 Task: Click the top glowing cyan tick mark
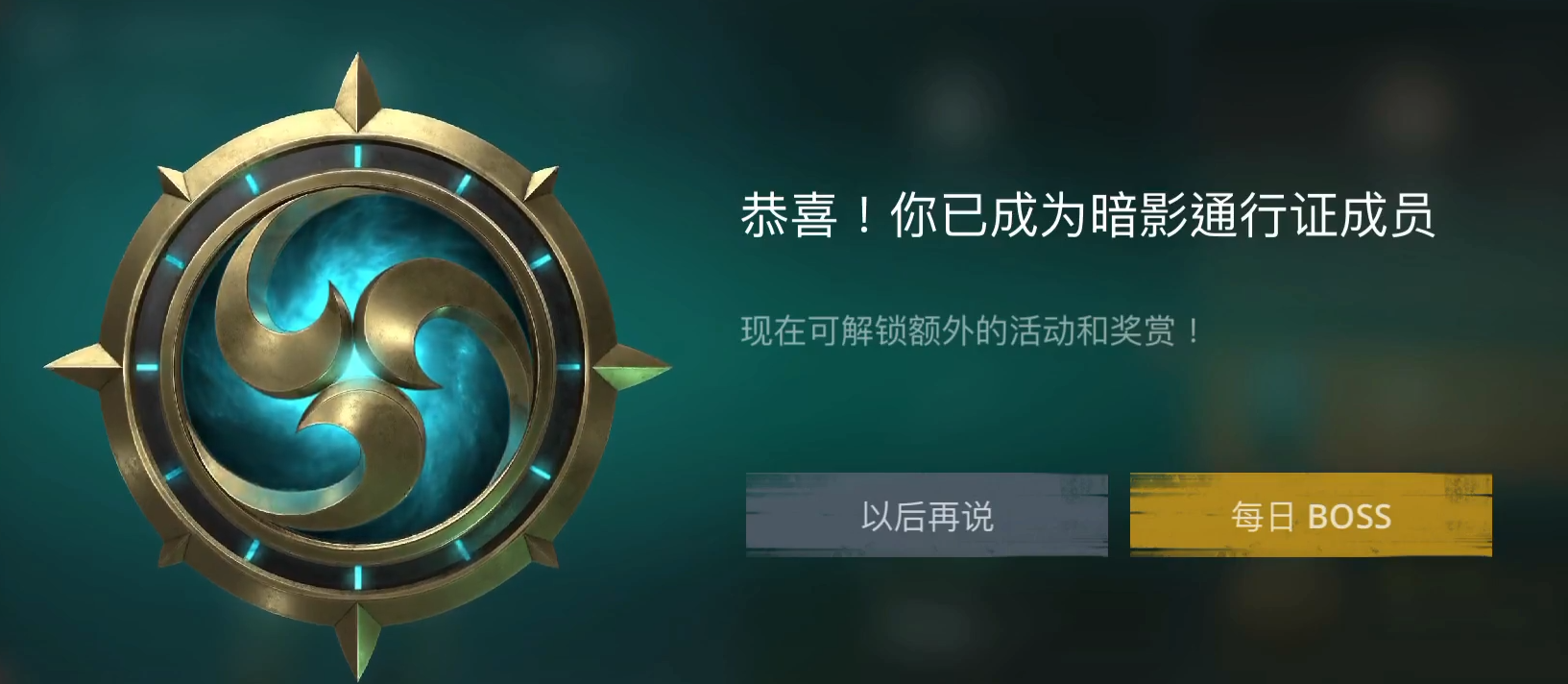358,156
